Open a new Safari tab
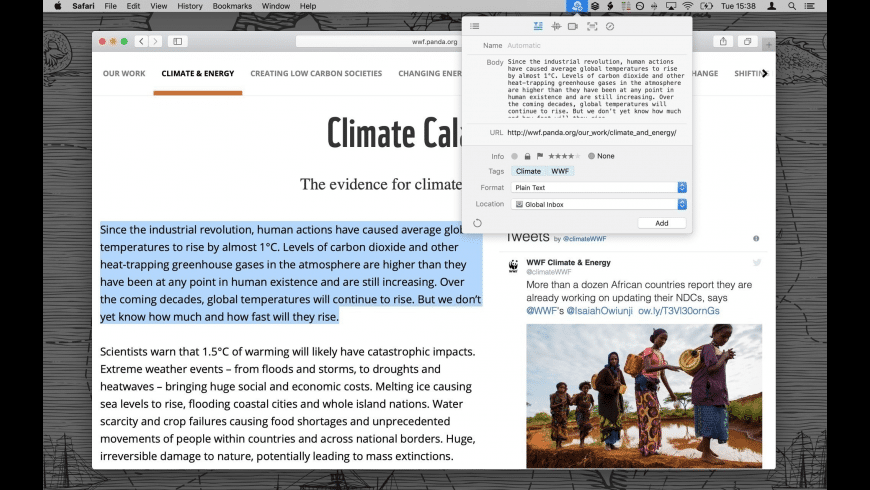 768,45
